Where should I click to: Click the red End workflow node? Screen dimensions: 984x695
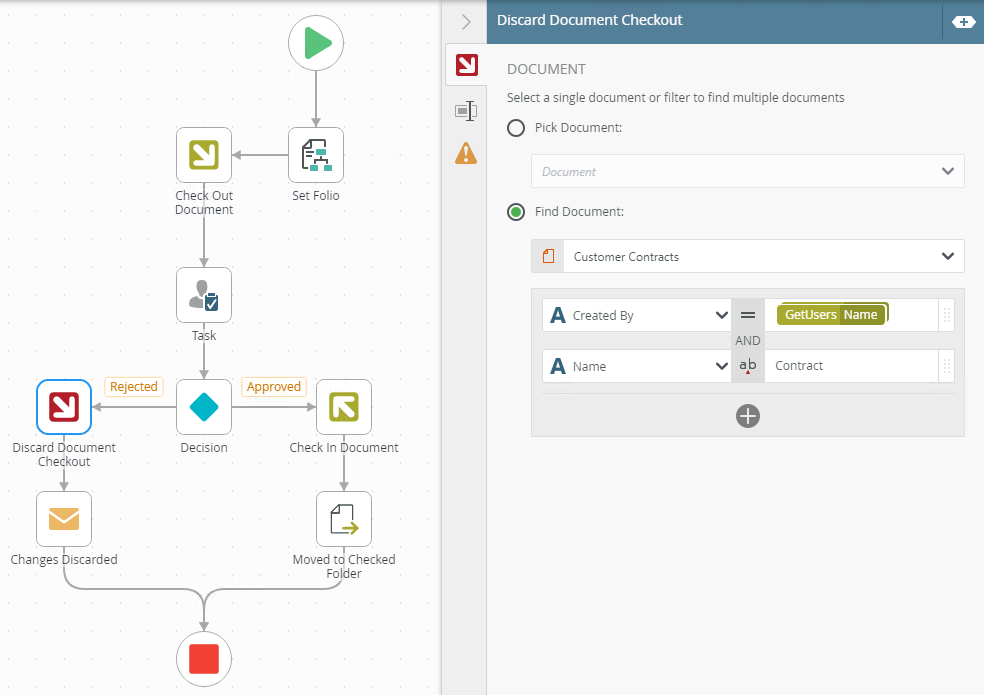coord(204,659)
